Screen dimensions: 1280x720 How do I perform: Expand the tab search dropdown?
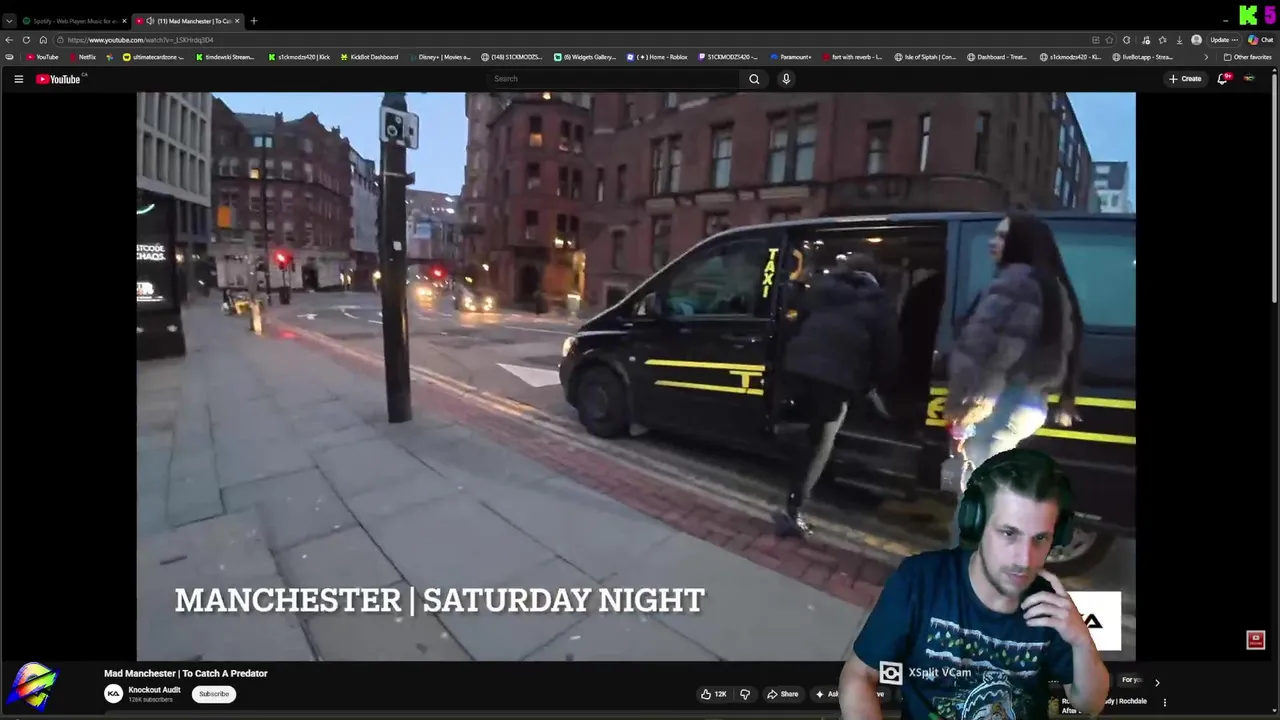click(9, 21)
